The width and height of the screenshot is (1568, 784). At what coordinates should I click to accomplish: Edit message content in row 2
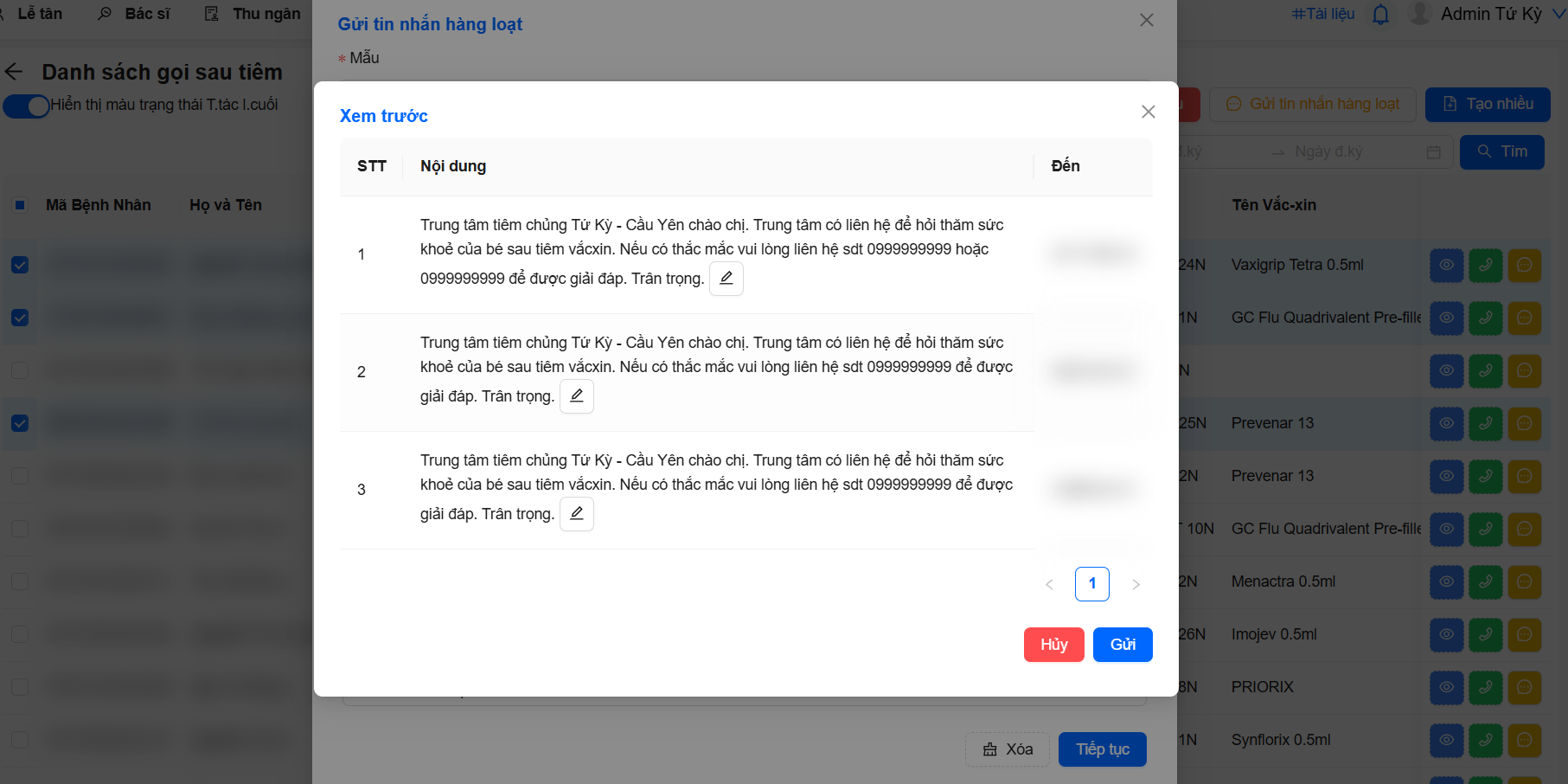tap(576, 396)
